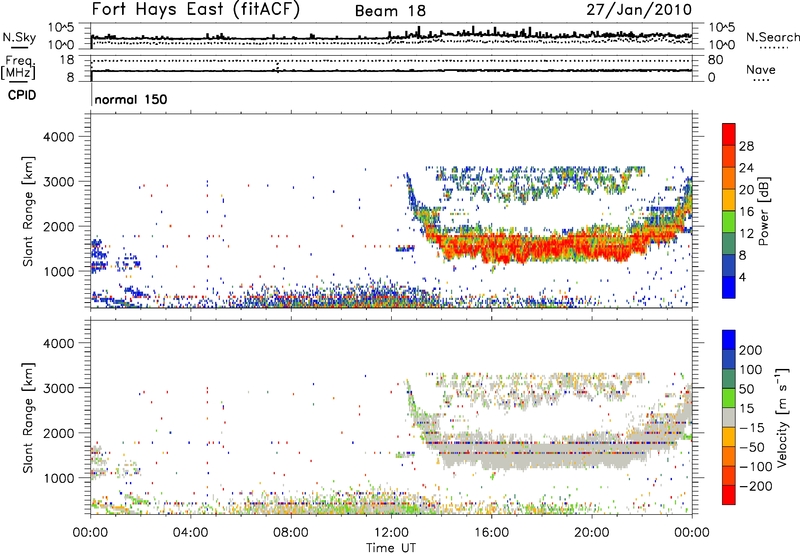This screenshot has height=554, width=800.
Task: Click the red high-power scatter band near 18:00
Action: pos(541,246)
